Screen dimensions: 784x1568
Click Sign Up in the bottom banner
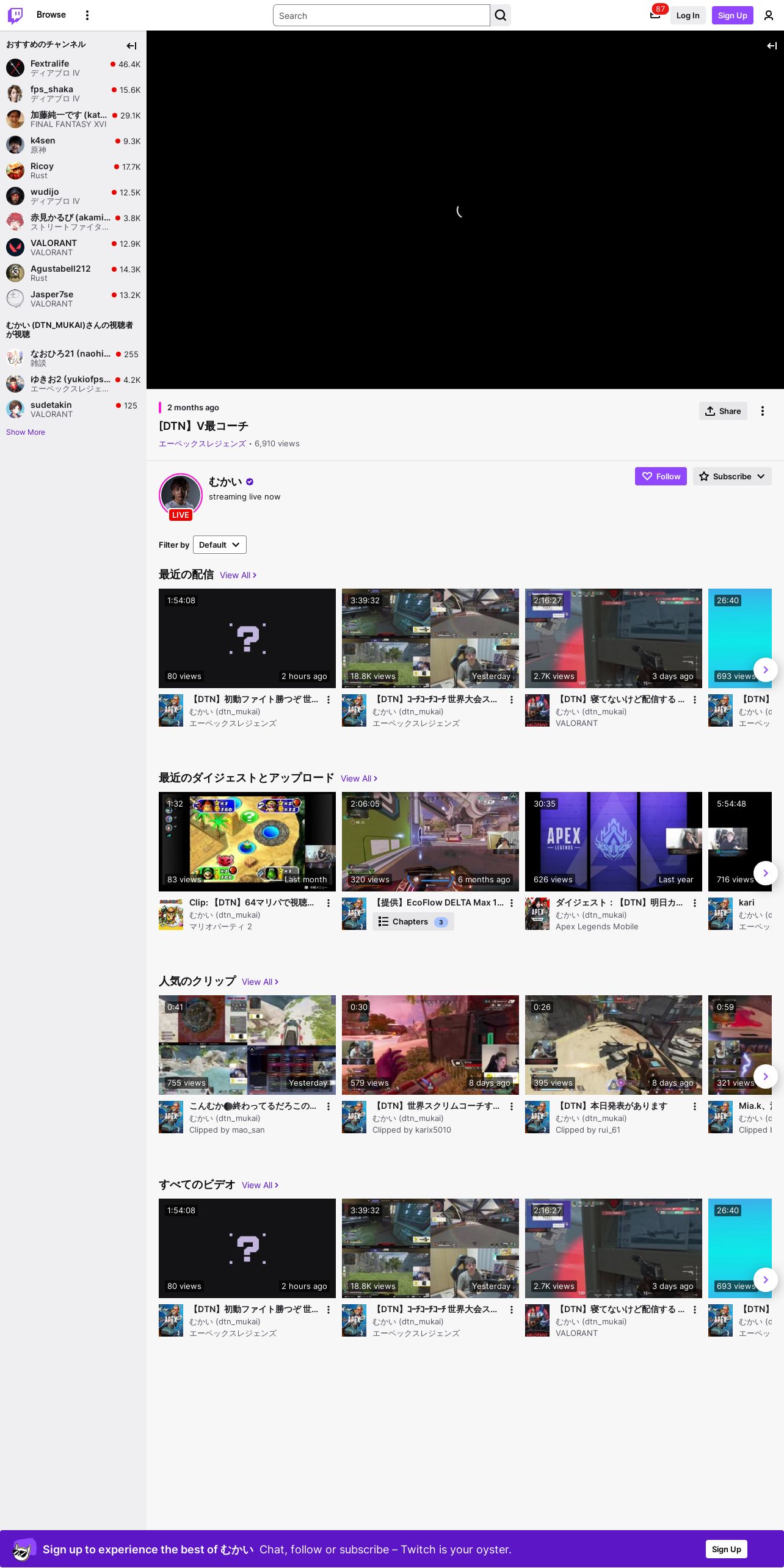[x=727, y=1549]
